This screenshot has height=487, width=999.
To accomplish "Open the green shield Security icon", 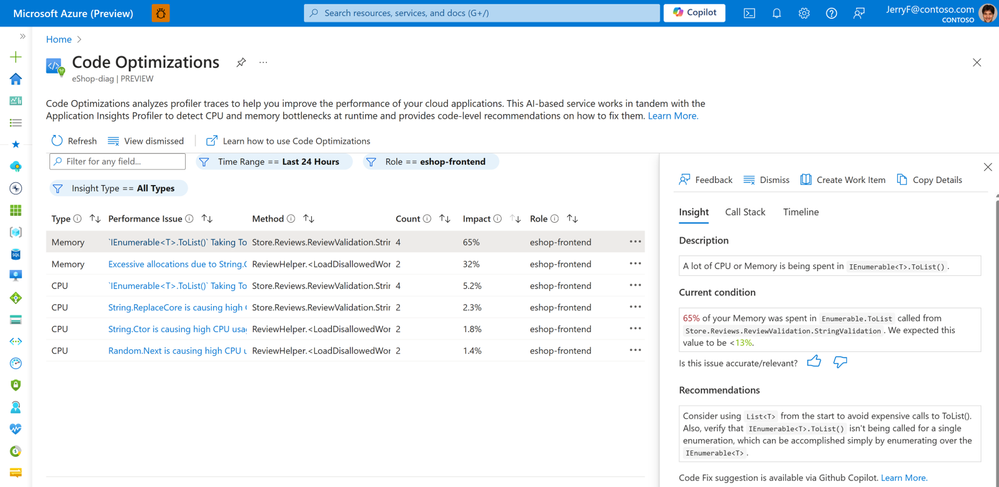I will coord(16,385).
